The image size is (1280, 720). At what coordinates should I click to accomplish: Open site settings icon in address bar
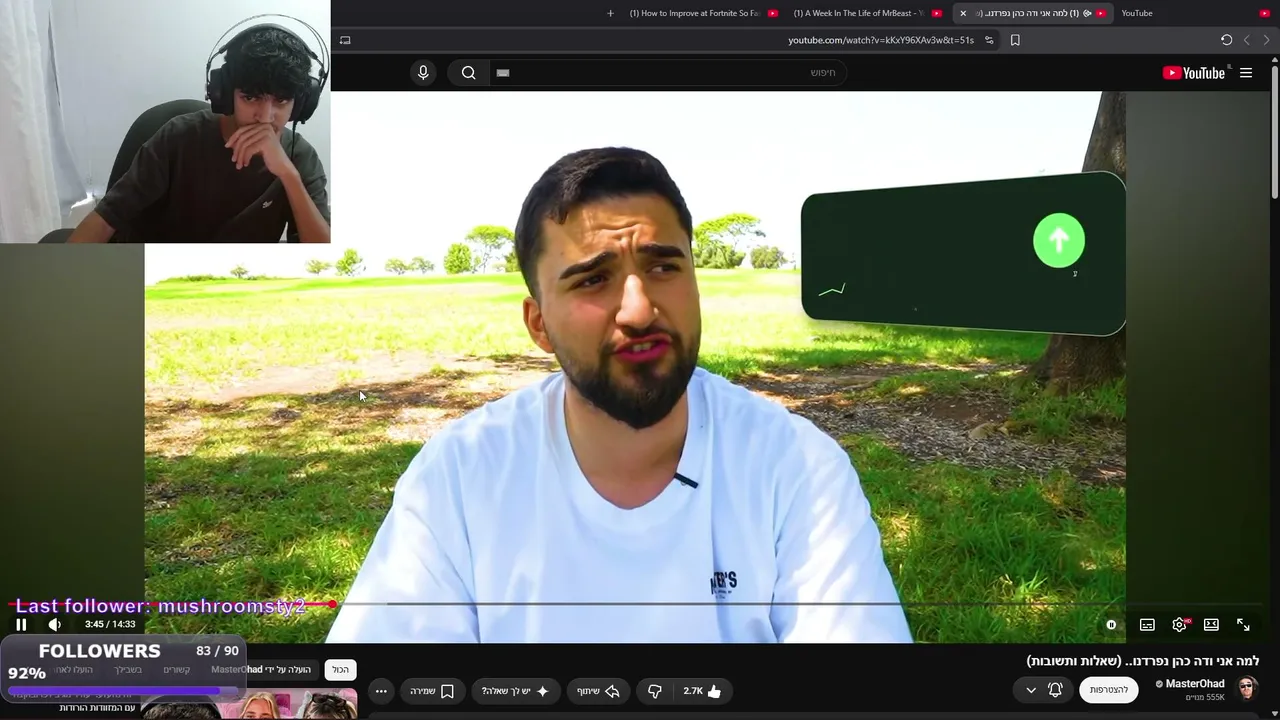pos(989,40)
